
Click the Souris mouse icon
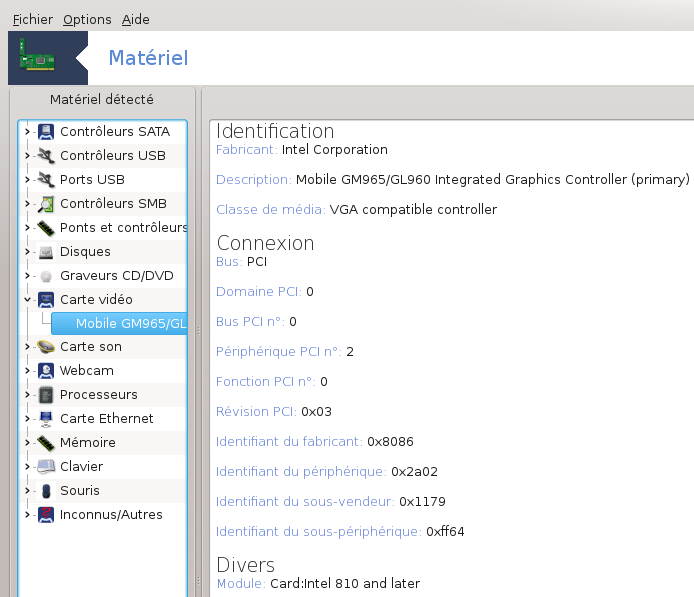coord(46,491)
